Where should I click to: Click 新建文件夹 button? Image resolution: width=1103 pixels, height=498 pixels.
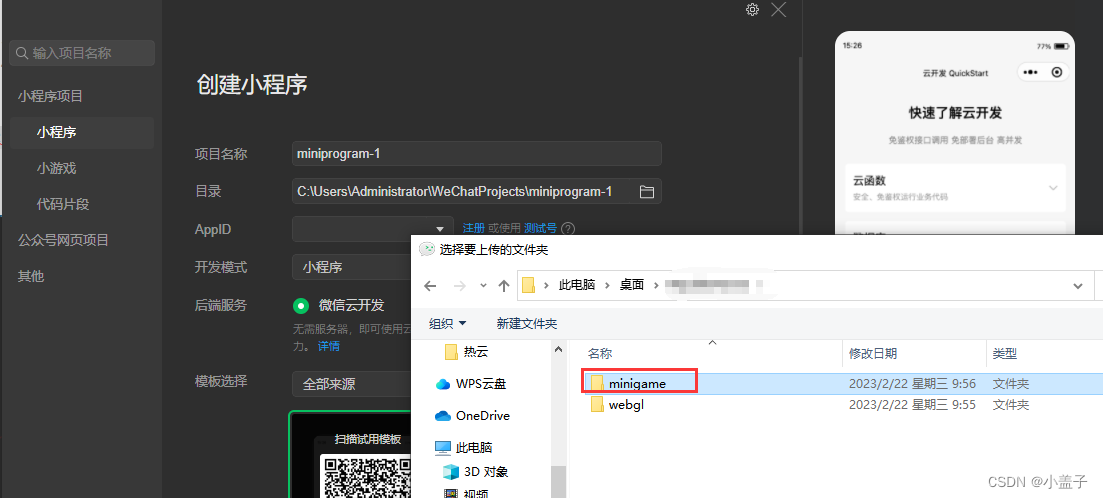click(527, 324)
